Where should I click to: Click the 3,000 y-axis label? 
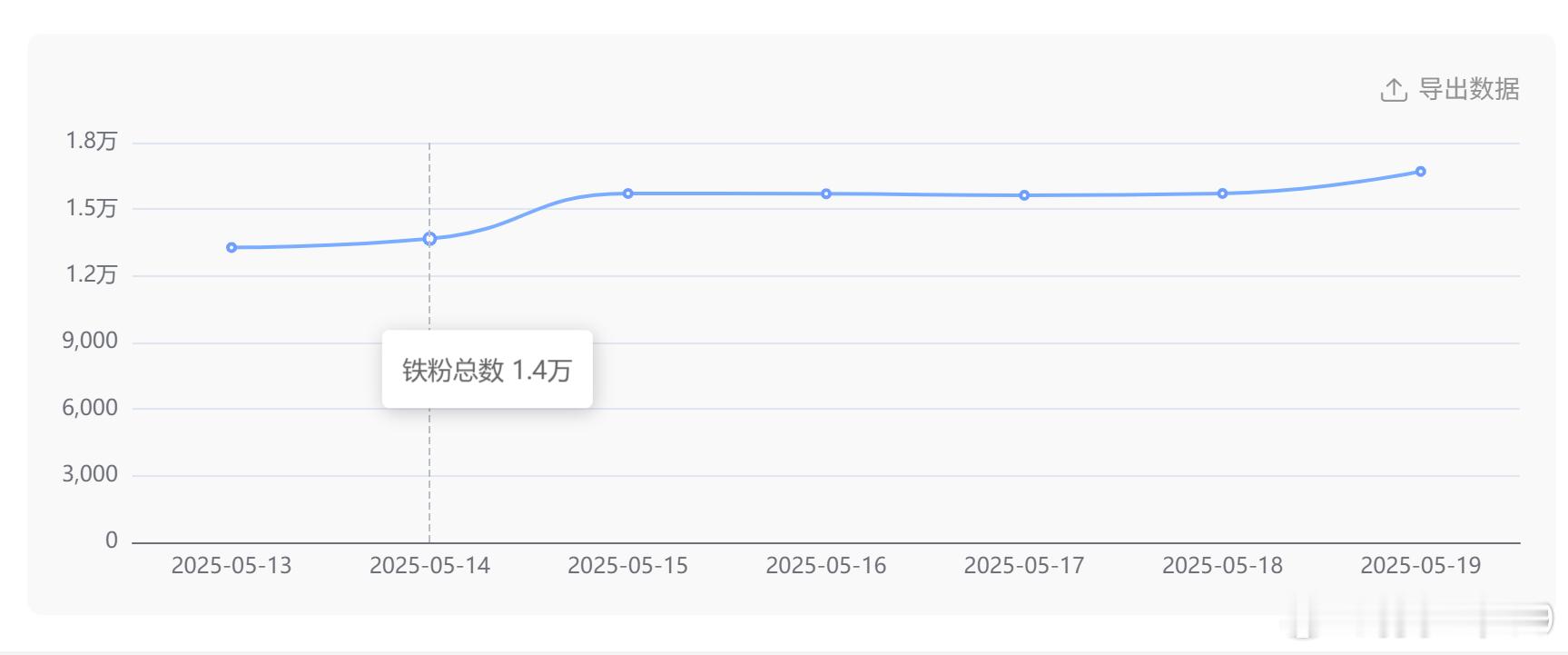pyautogui.click(x=90, y=474)
